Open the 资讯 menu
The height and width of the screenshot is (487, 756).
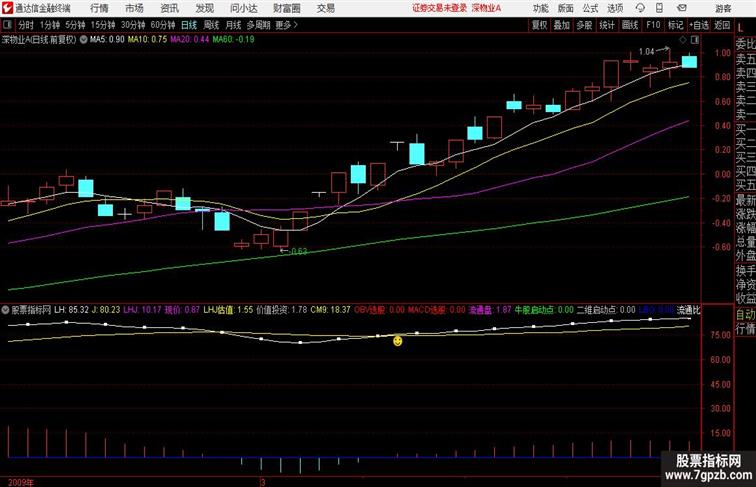pos(169,8)
